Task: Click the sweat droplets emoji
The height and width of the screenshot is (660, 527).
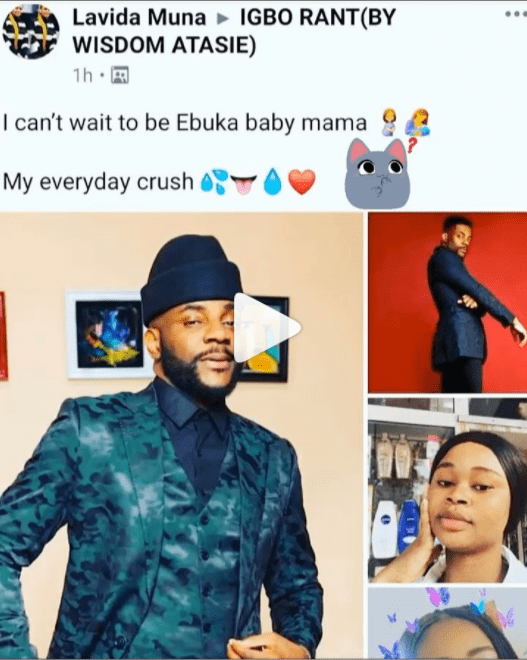Action: (x=214, y=182)
